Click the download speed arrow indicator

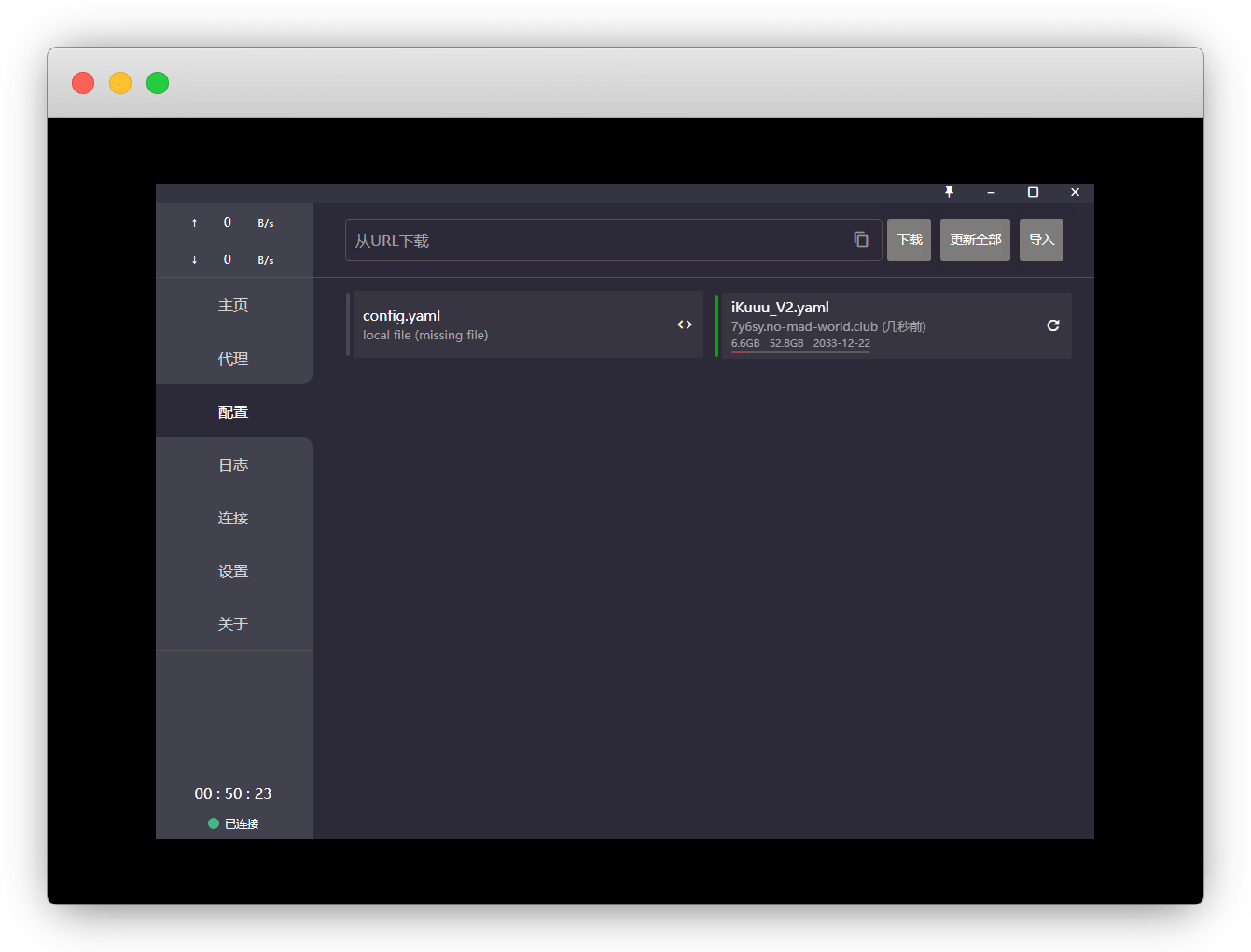pyautogui.click(x=194, y=260)
